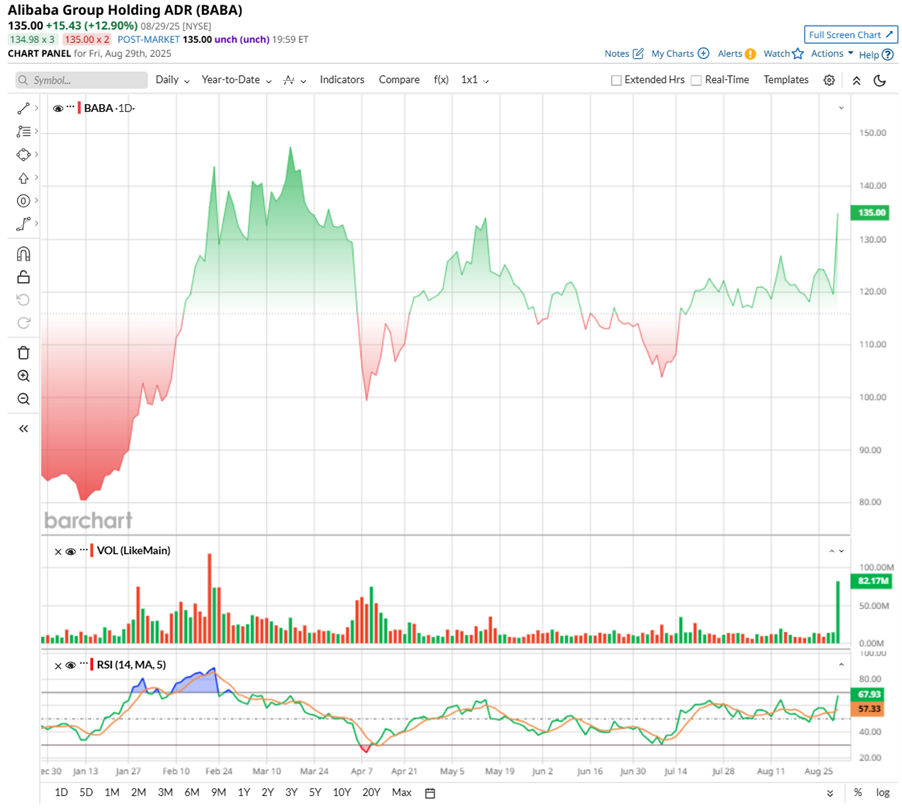
Task: Select the 6M time range
Action: [192, 793]
